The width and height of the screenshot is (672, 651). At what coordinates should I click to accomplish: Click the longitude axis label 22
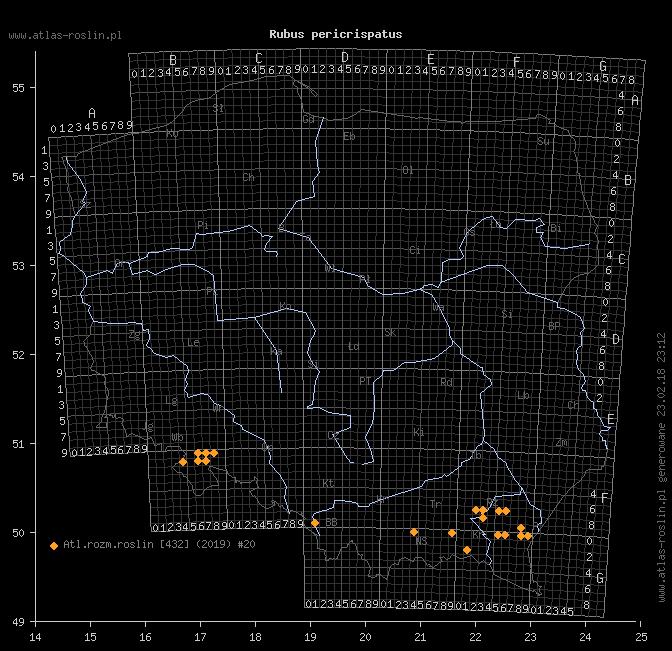(475, 637)
